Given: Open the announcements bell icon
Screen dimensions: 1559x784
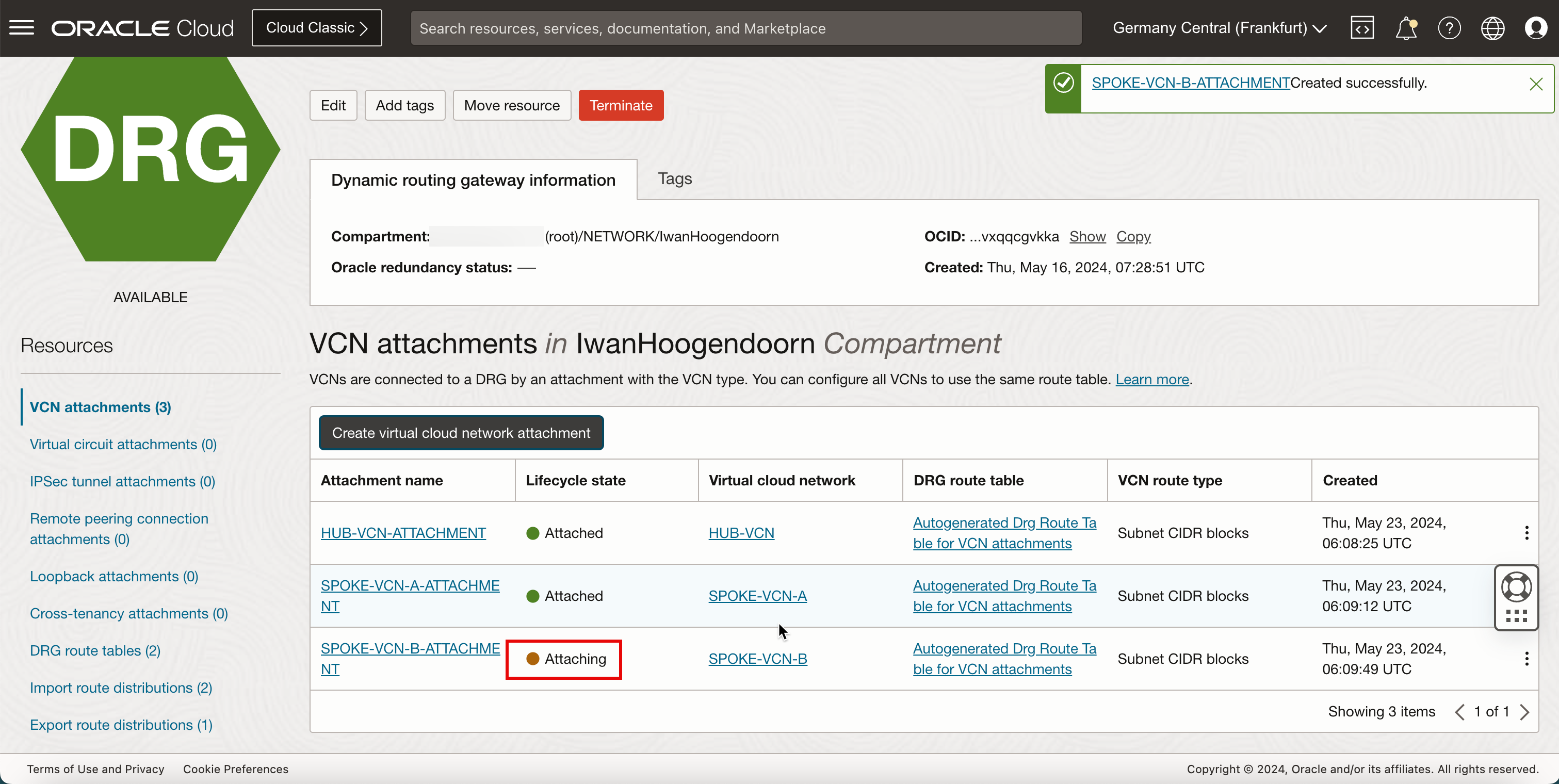Looking at the screenshot, I should click(1405, 28).
